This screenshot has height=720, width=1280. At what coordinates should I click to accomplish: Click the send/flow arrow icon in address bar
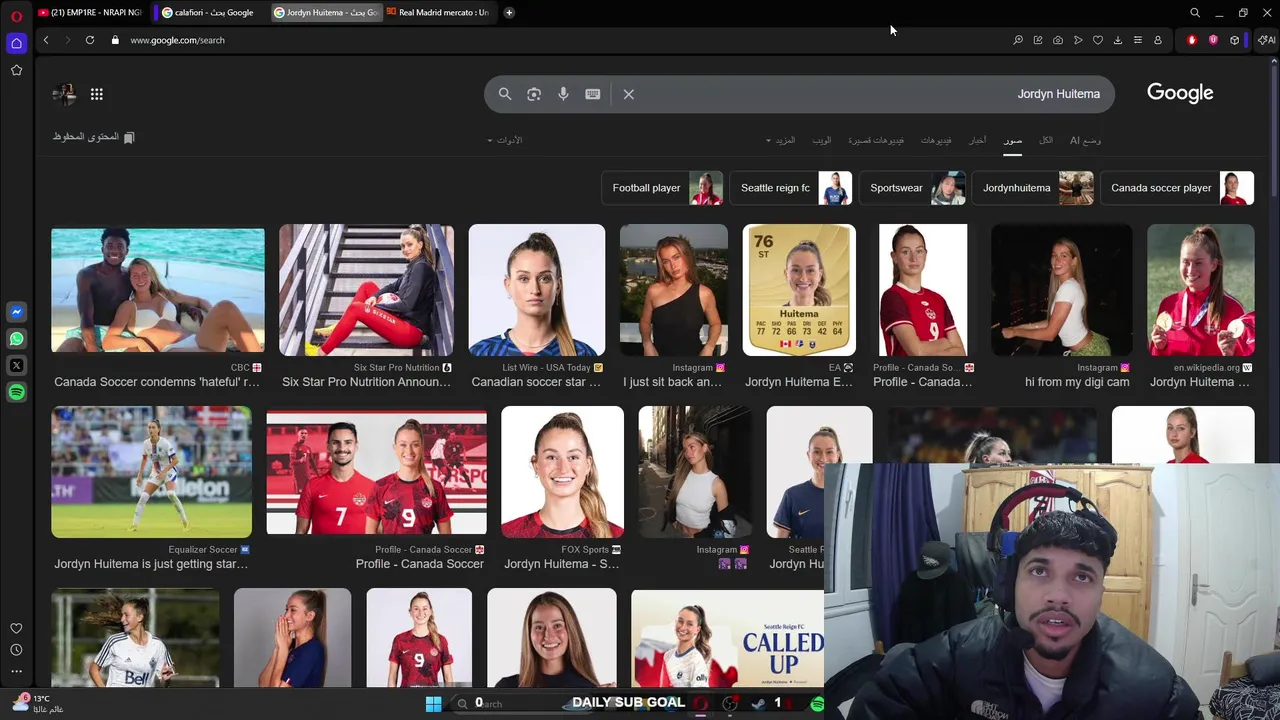tap(1078, 40)
